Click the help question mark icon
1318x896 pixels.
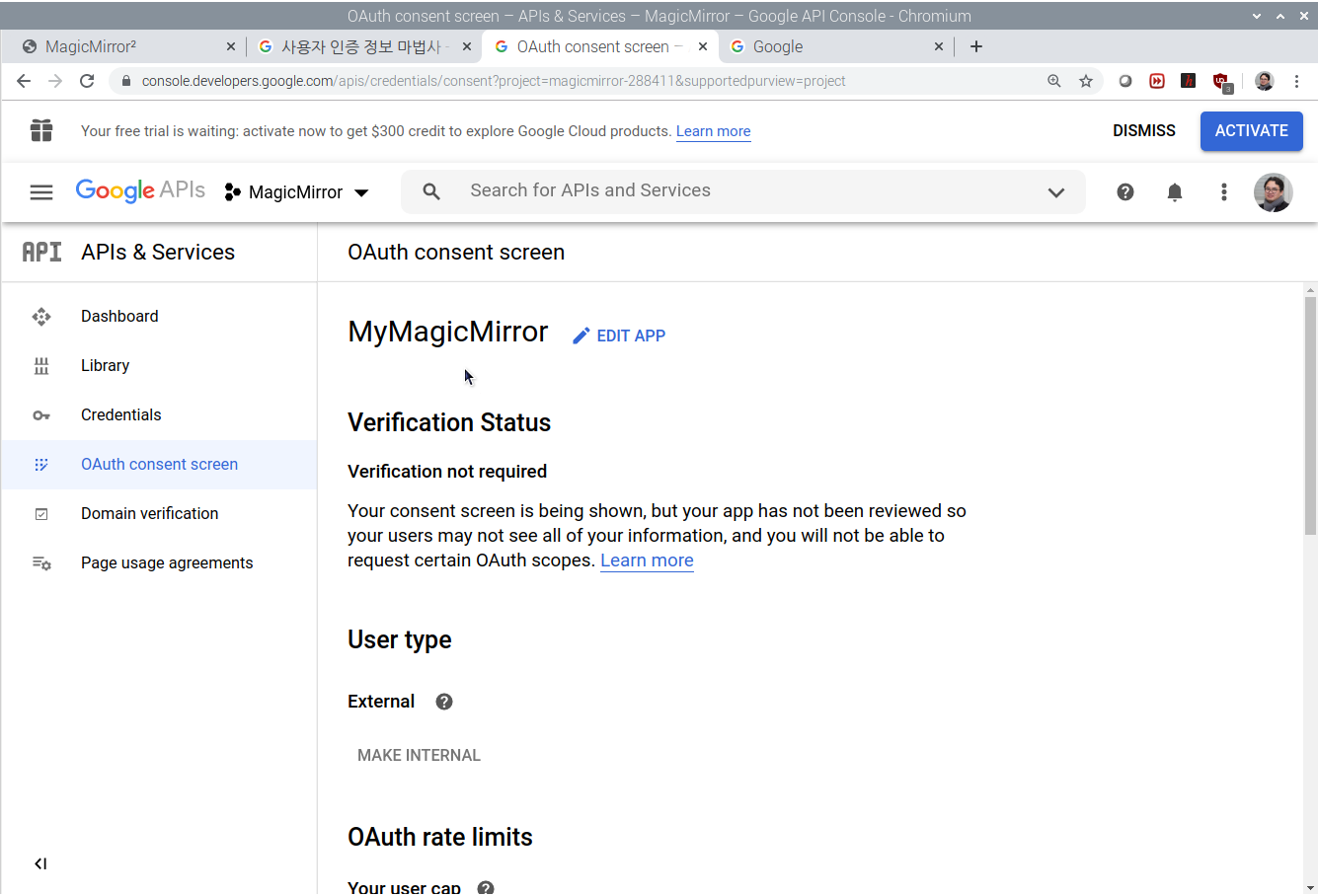click(1125, 192)
